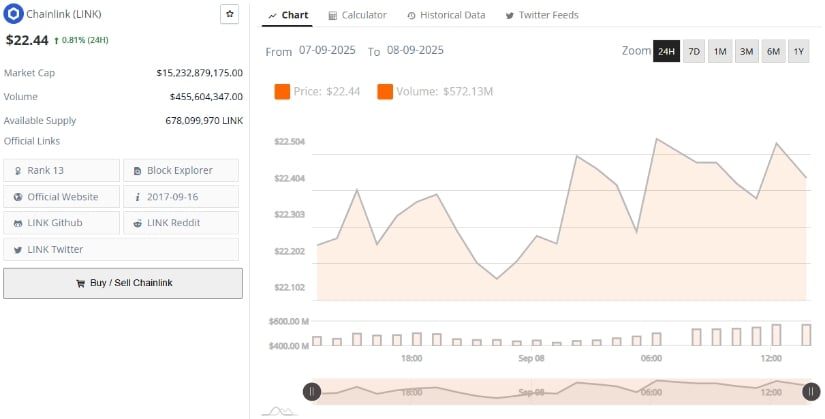
Task: Click the document icon beside Block Explorer
Action: [137, 171]
